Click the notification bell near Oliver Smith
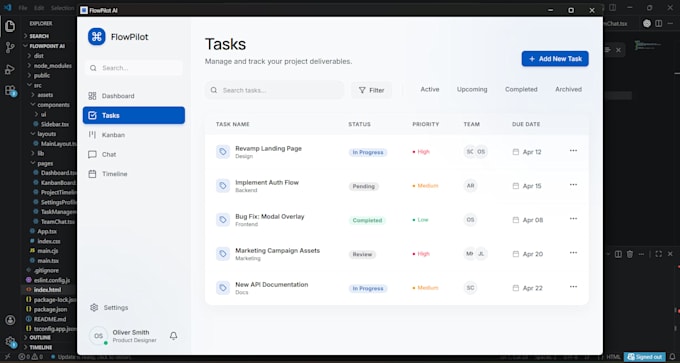This screenshot has height=363, width=680. [173, 336]
